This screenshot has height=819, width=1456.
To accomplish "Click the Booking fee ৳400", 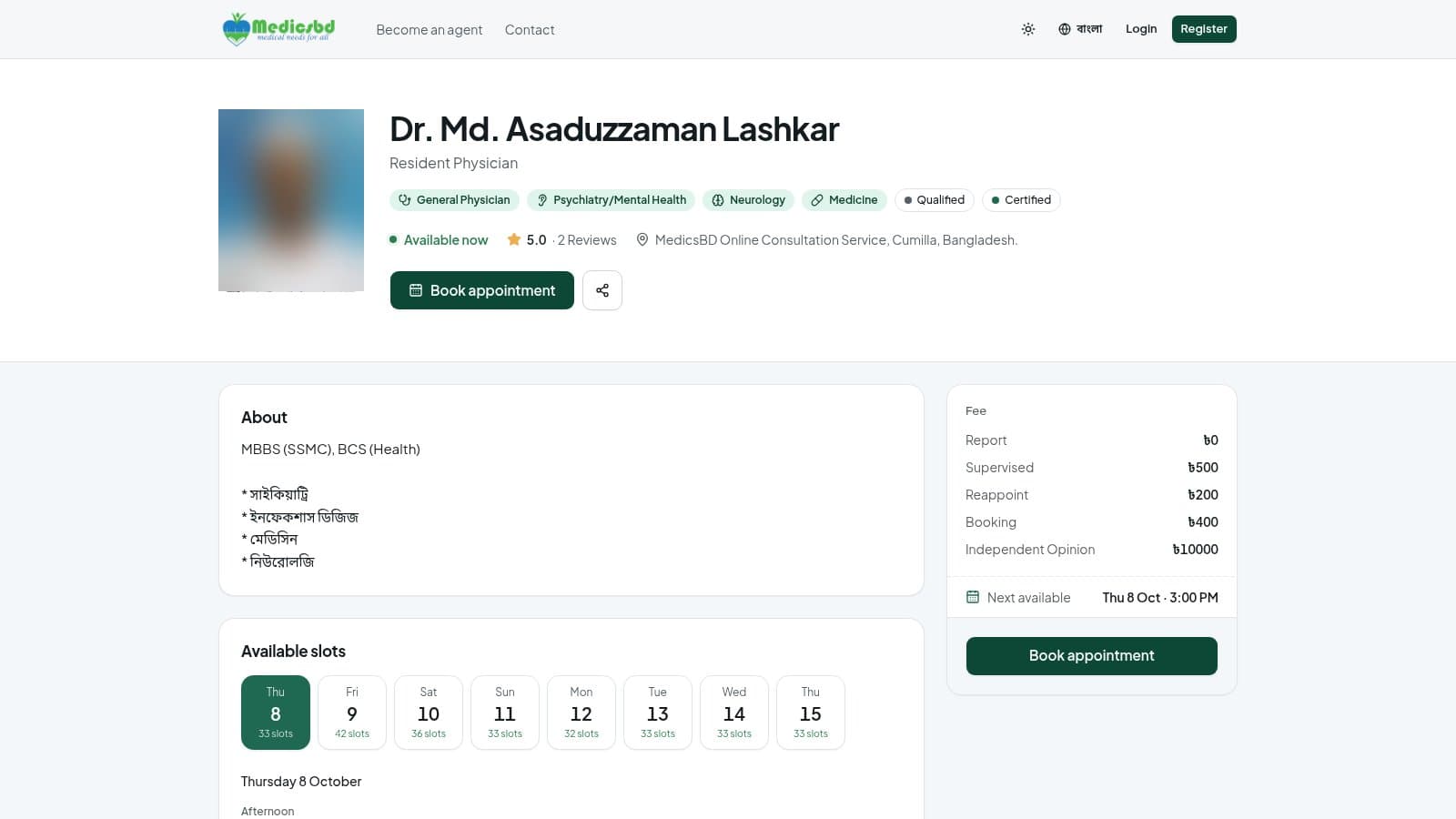I will 1202,522.
